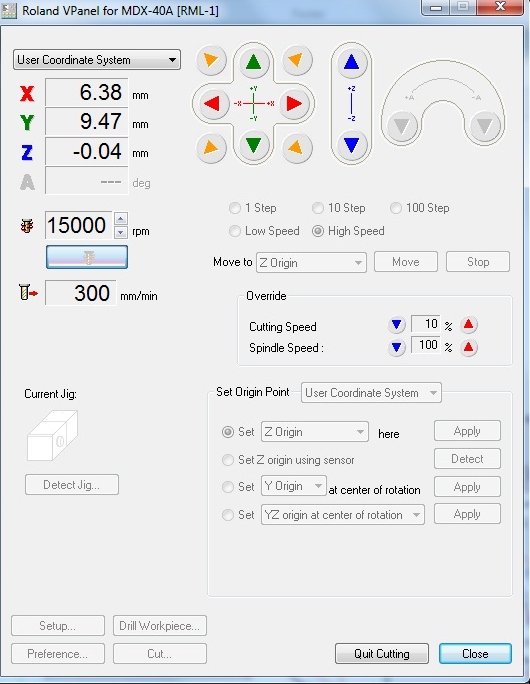The image size is (530, 684).
Task: Open Set Origin Point coordinate system dropdown
Action: pyautogui.click(x=371, y=393)
